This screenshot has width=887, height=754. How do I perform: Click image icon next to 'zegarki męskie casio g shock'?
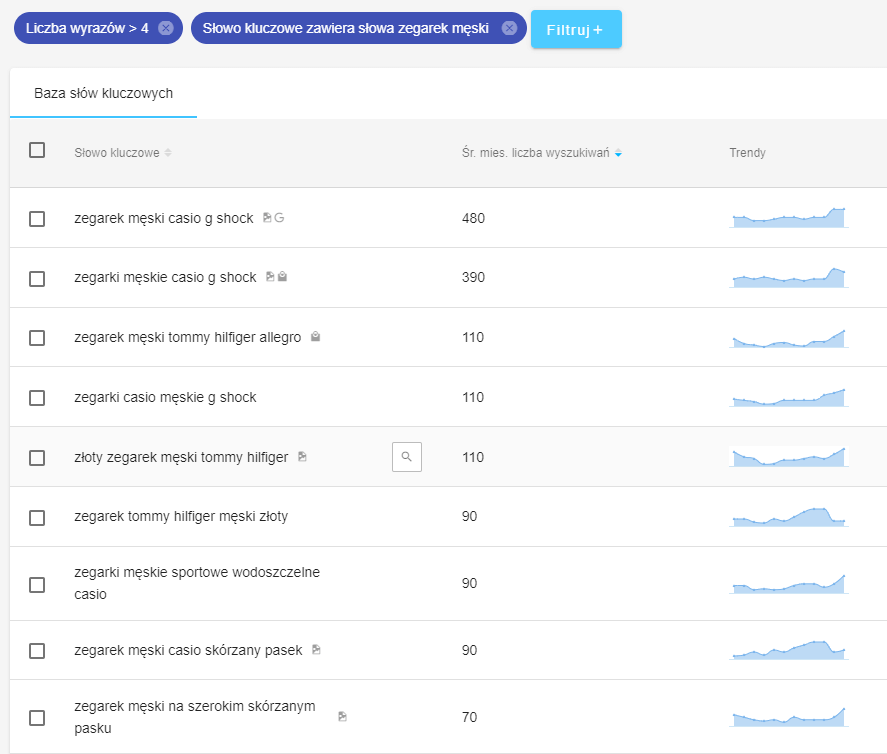[x=270, y=277]
